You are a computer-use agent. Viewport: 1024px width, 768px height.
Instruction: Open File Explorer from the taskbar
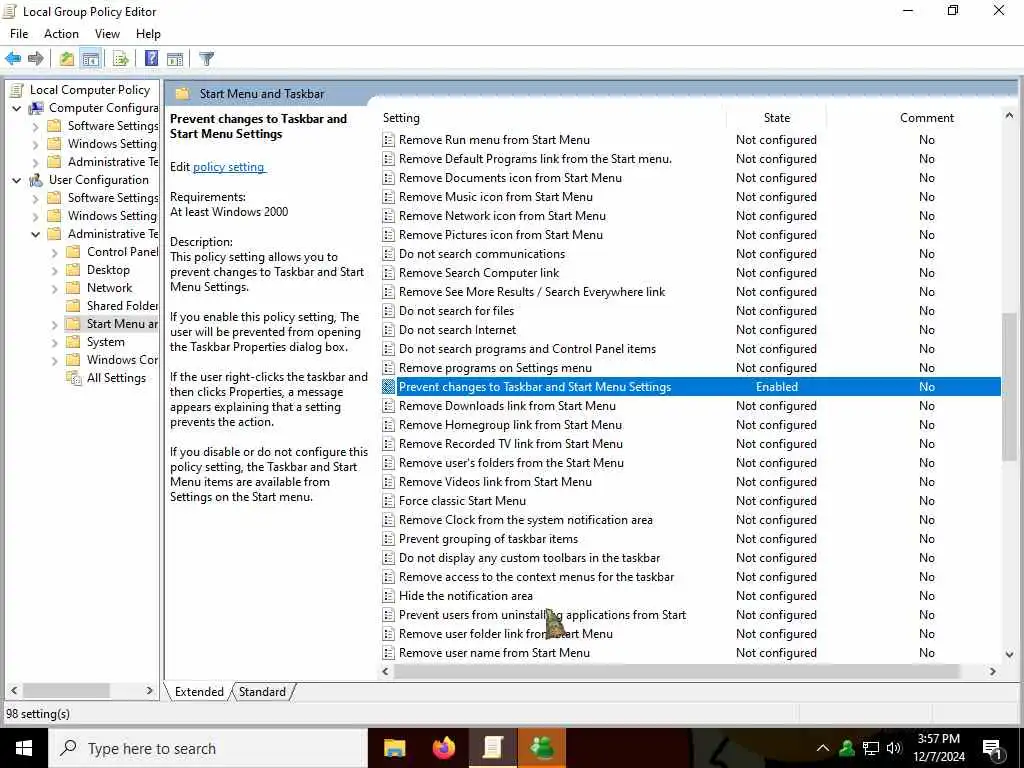pos(394,748)
